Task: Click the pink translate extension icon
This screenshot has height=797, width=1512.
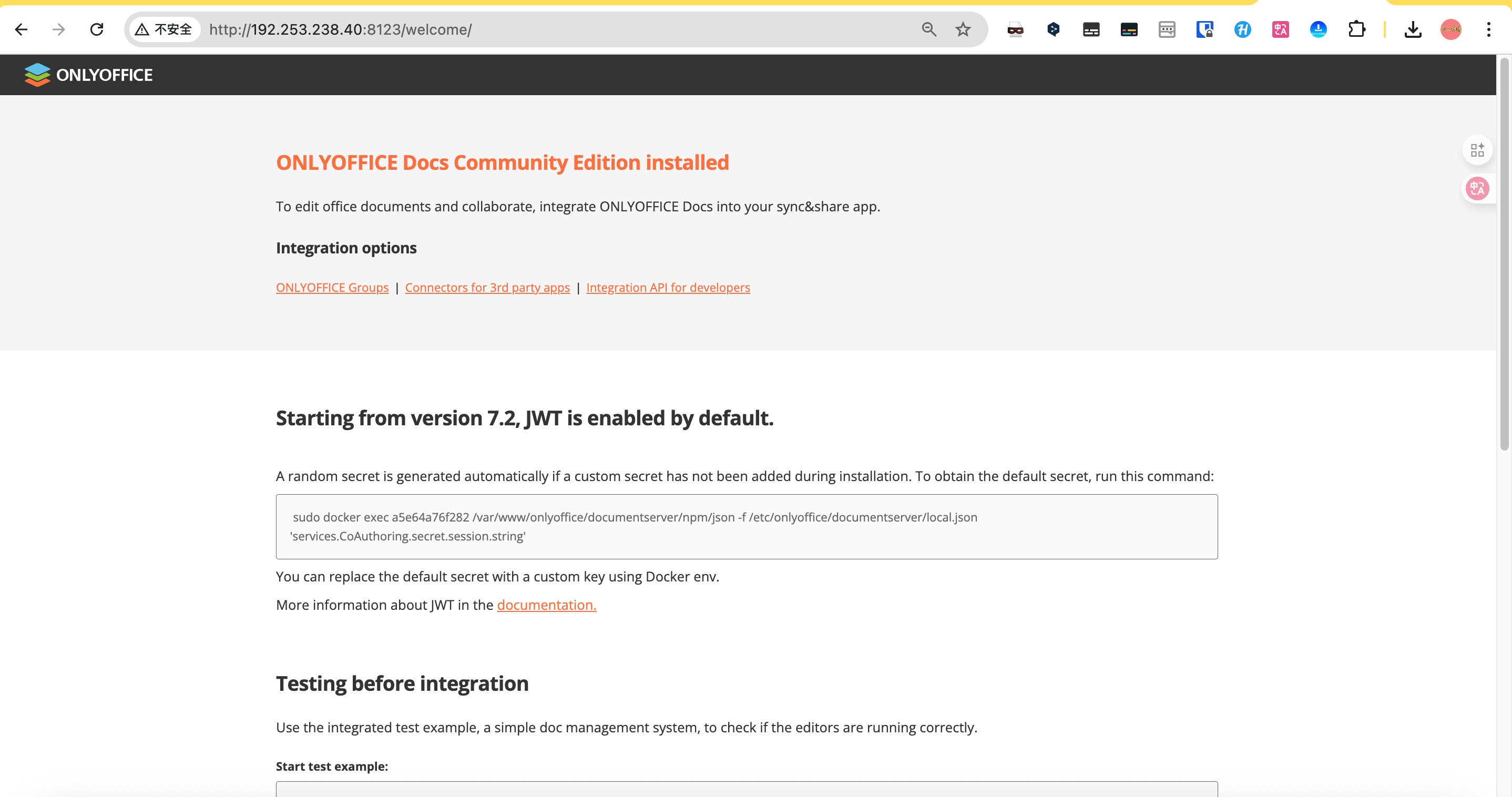Action: (1280, 29)
